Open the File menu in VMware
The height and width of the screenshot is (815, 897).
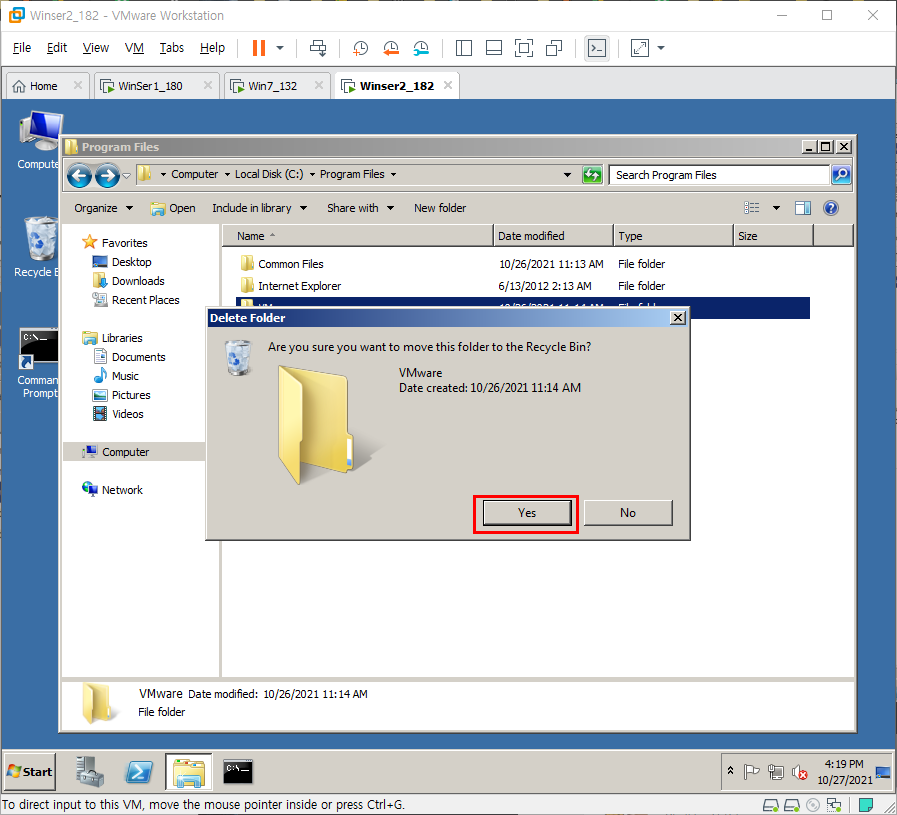[22, 48]
